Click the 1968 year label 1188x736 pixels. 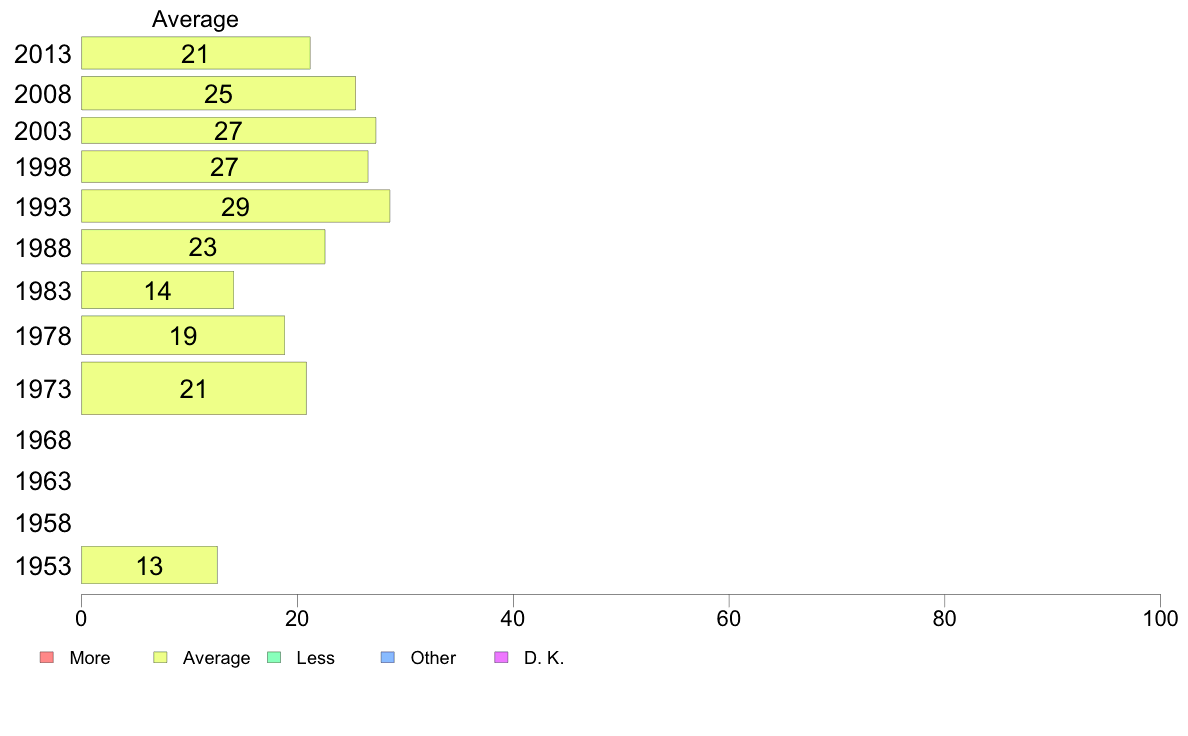tap(43, 440)
